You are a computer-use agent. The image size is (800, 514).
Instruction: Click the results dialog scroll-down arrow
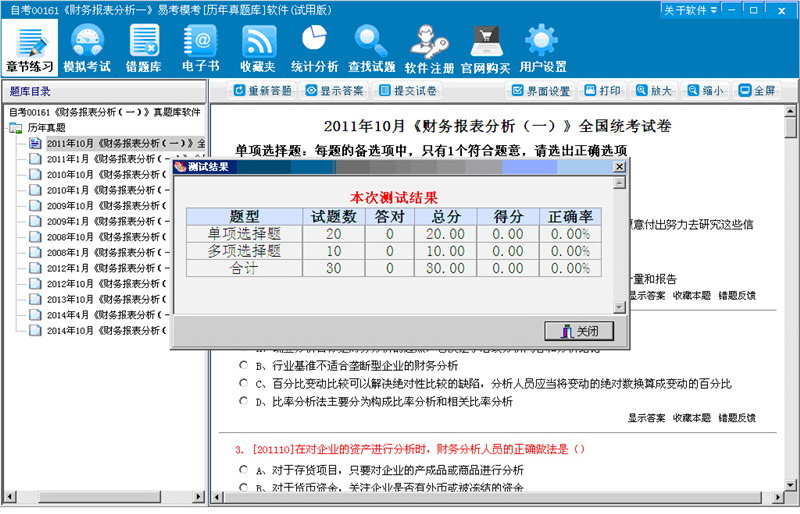tap(619, 307)
